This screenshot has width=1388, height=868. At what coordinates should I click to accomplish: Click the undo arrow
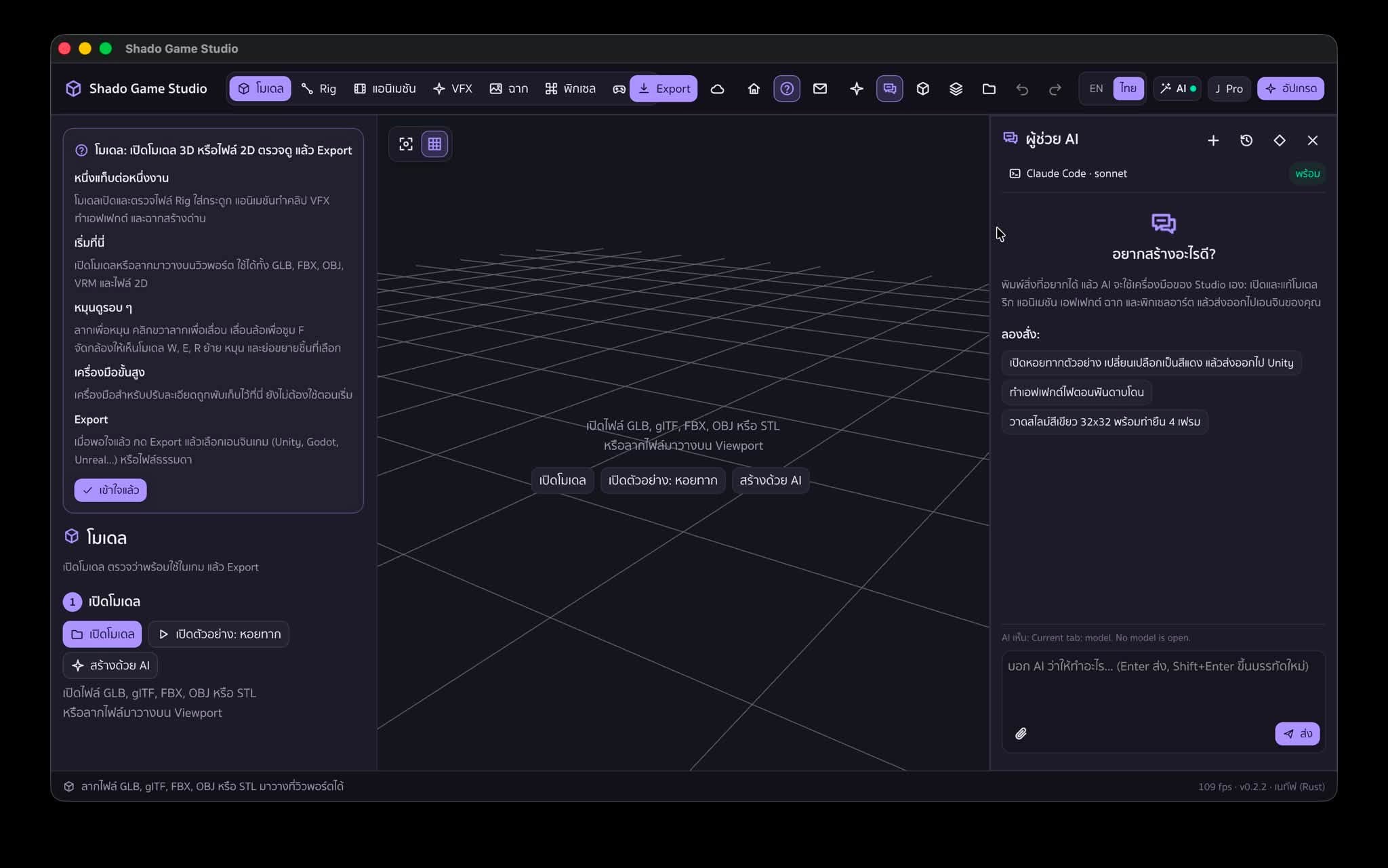tap(1023, 89)
